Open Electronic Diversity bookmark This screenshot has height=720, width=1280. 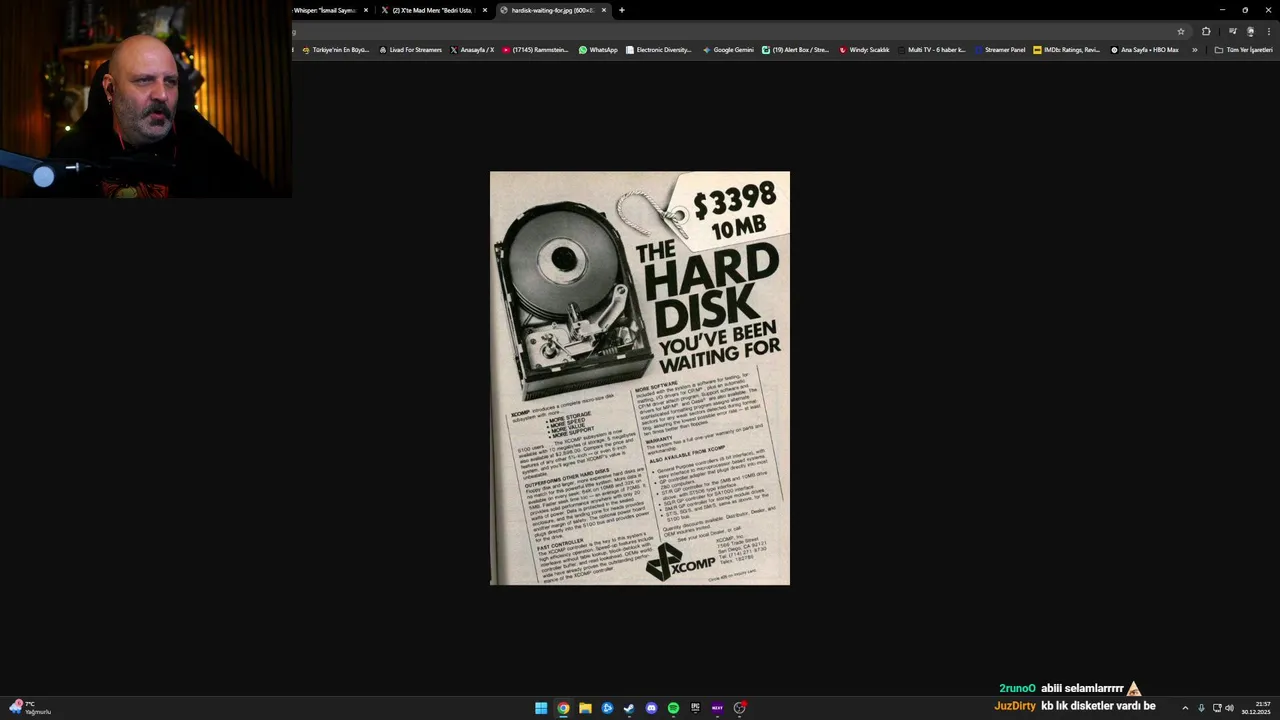[x=658, y=50]
